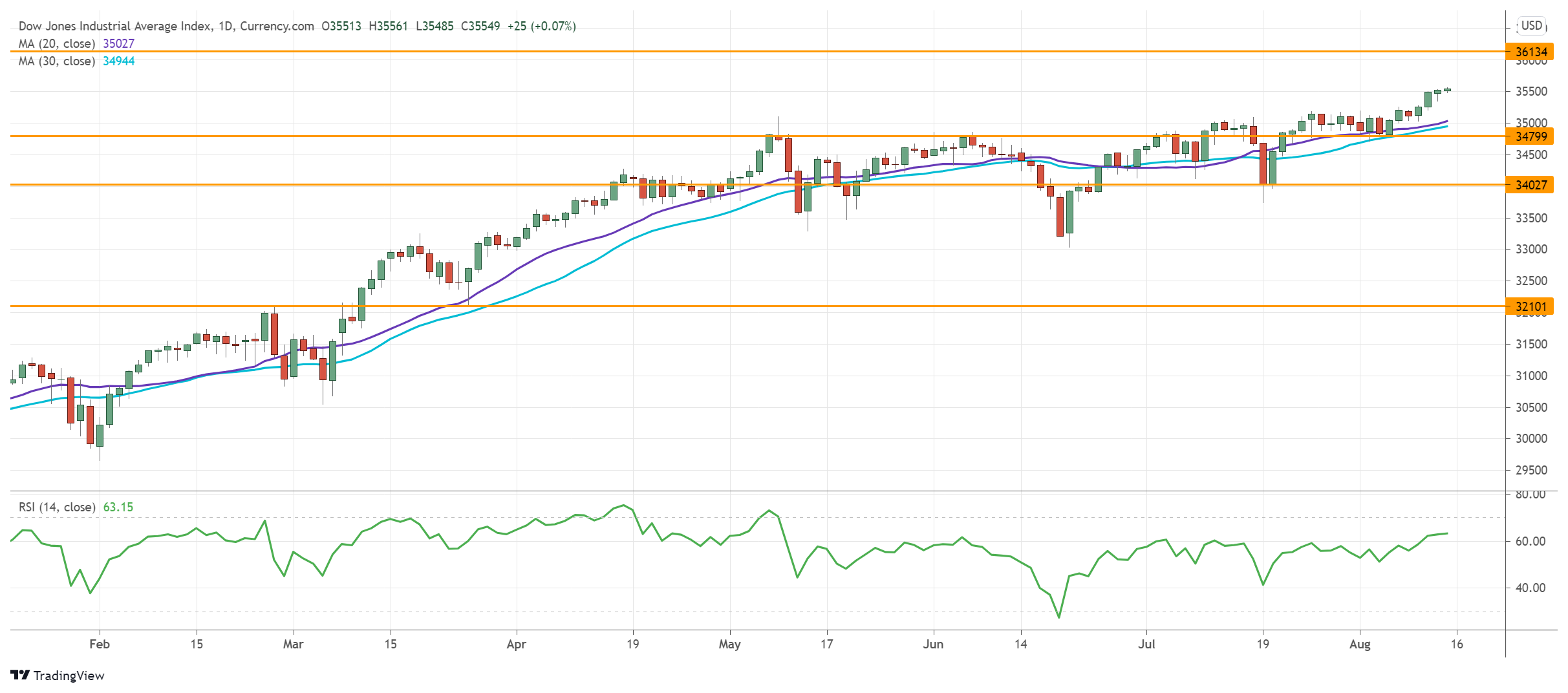Select the Dow Jones Industrial Average Index title

point(115,26)
